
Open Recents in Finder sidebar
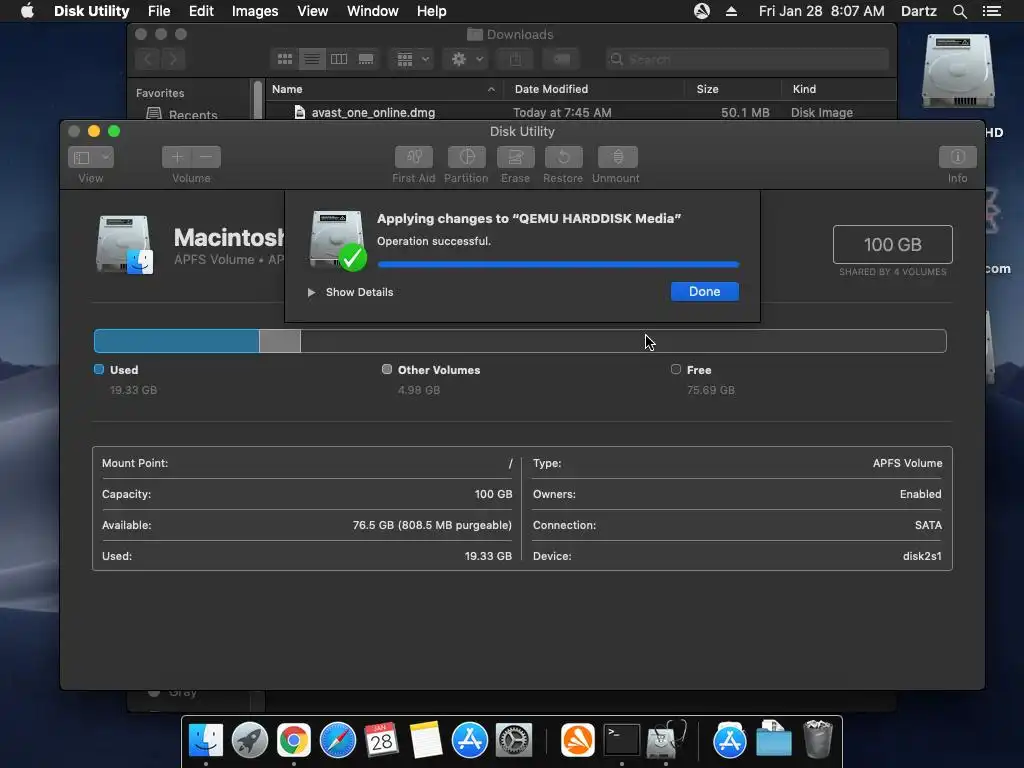pyautogui.click(x=182, y=114)
